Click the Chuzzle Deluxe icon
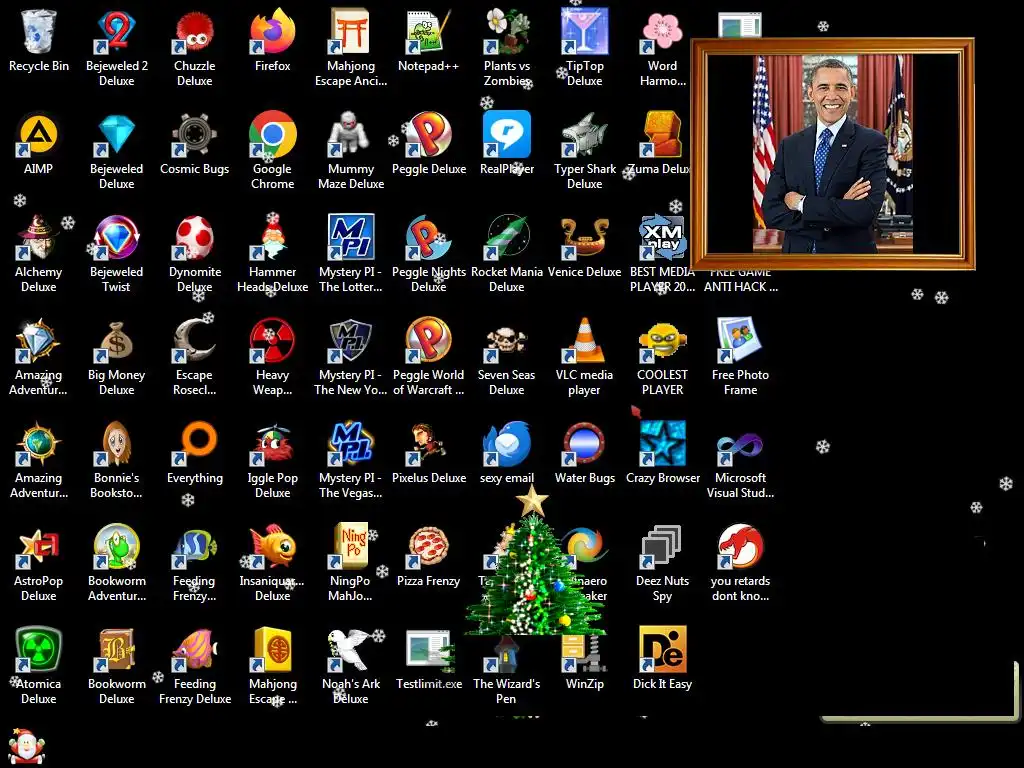This screenshot has width=1024, height=768. tap(195, 31)
